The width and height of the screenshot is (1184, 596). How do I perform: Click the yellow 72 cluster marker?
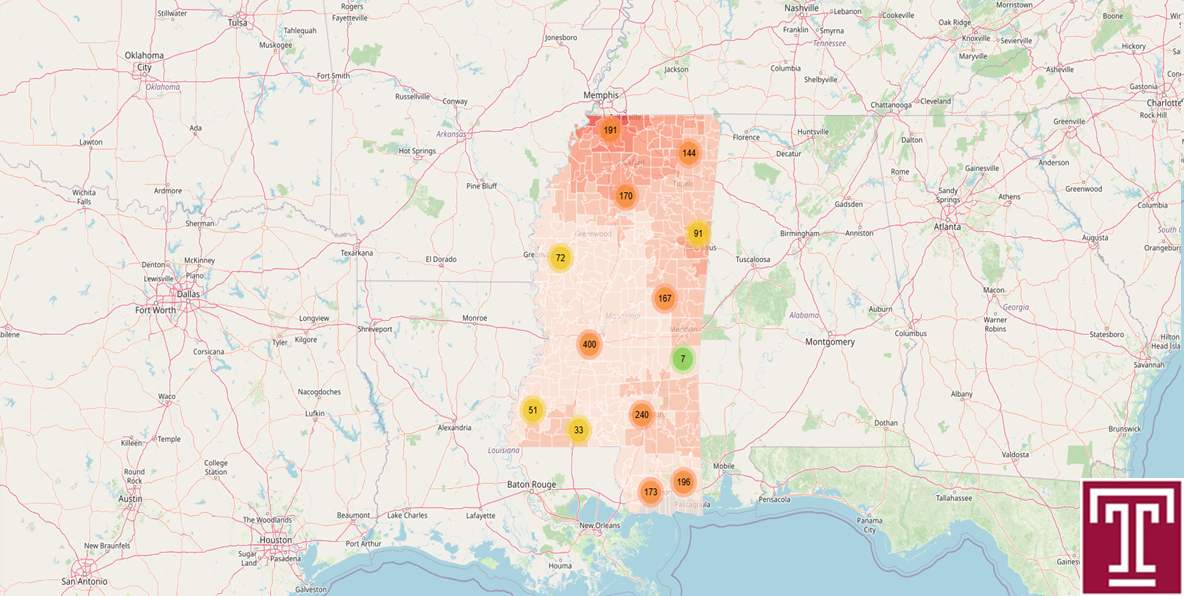pos(560,258)
